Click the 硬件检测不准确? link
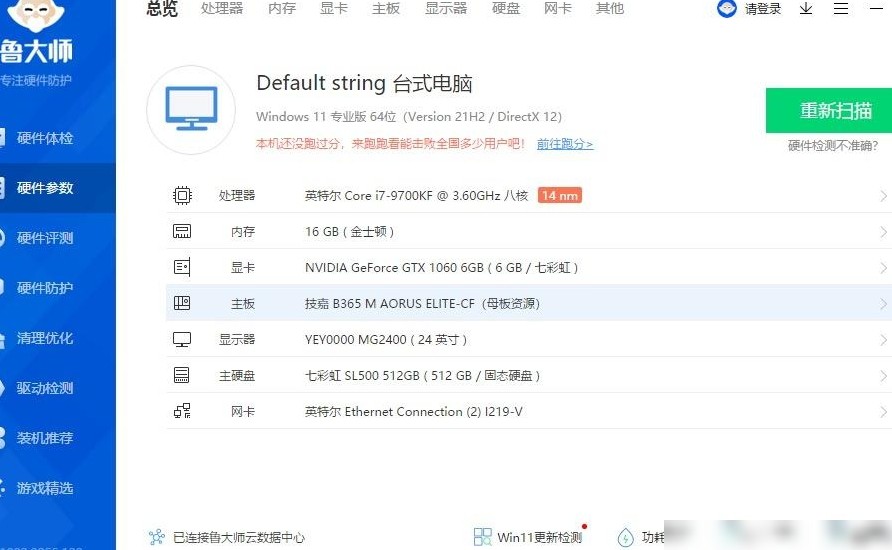892x550 pixels. [x=833, y=146]
